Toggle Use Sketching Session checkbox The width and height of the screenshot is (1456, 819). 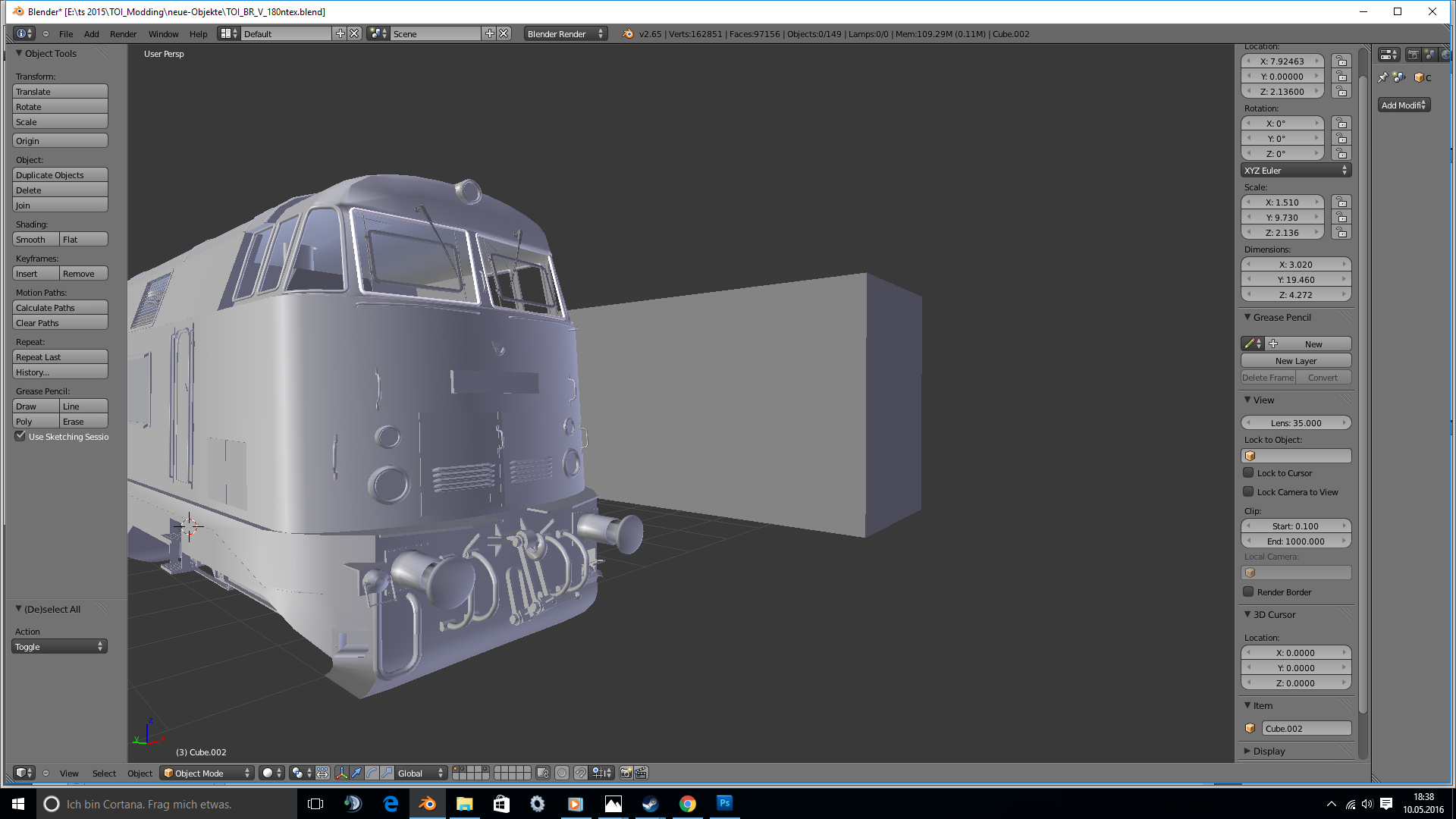[20, 436]
